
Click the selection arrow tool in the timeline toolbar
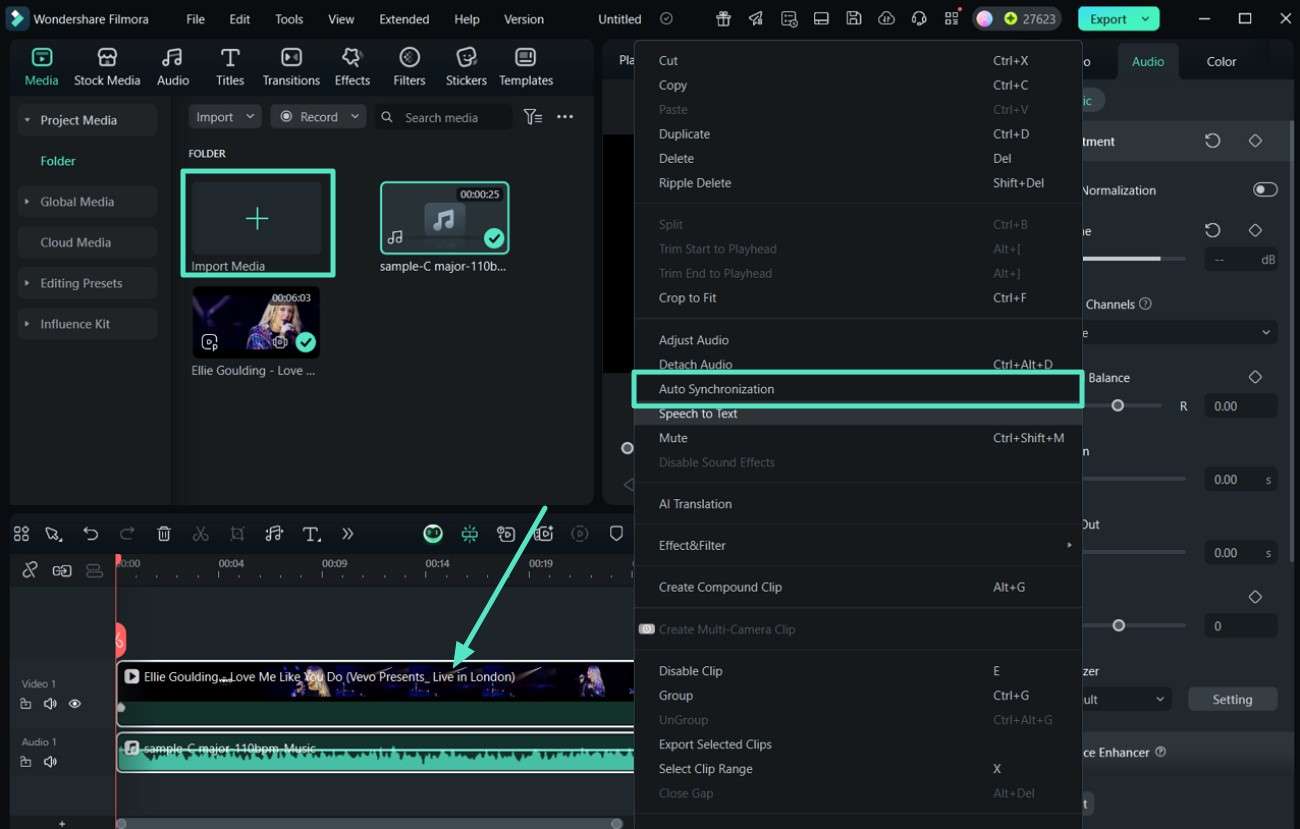pyautogui.click(x=54, y=534)
